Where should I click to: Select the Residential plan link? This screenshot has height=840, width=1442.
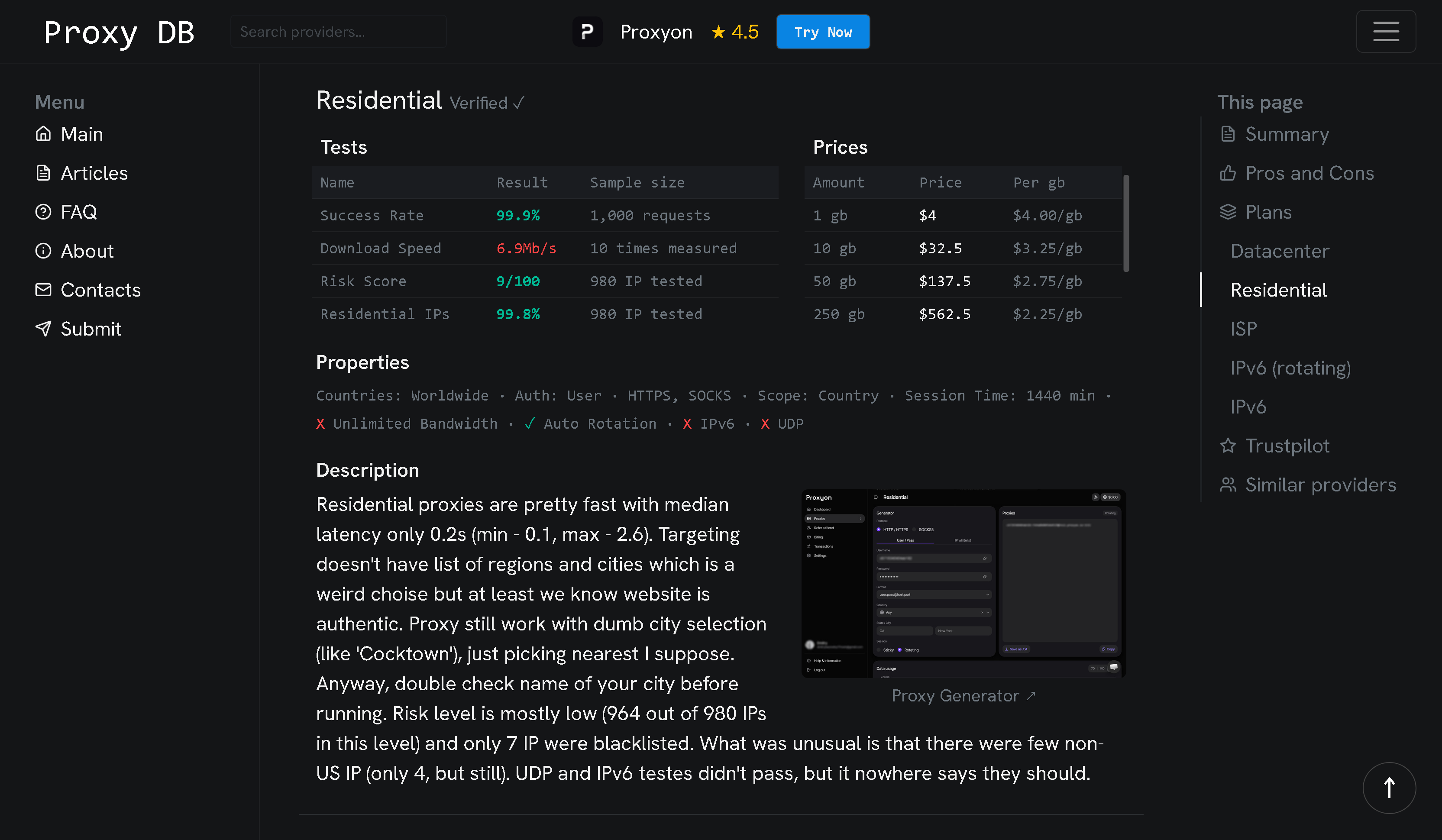click(1278, 290)
